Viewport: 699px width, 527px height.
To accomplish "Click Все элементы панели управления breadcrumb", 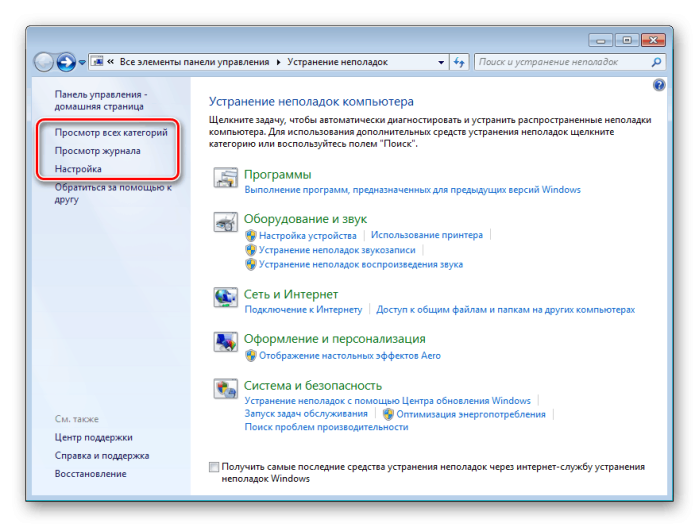I will 194,62.
